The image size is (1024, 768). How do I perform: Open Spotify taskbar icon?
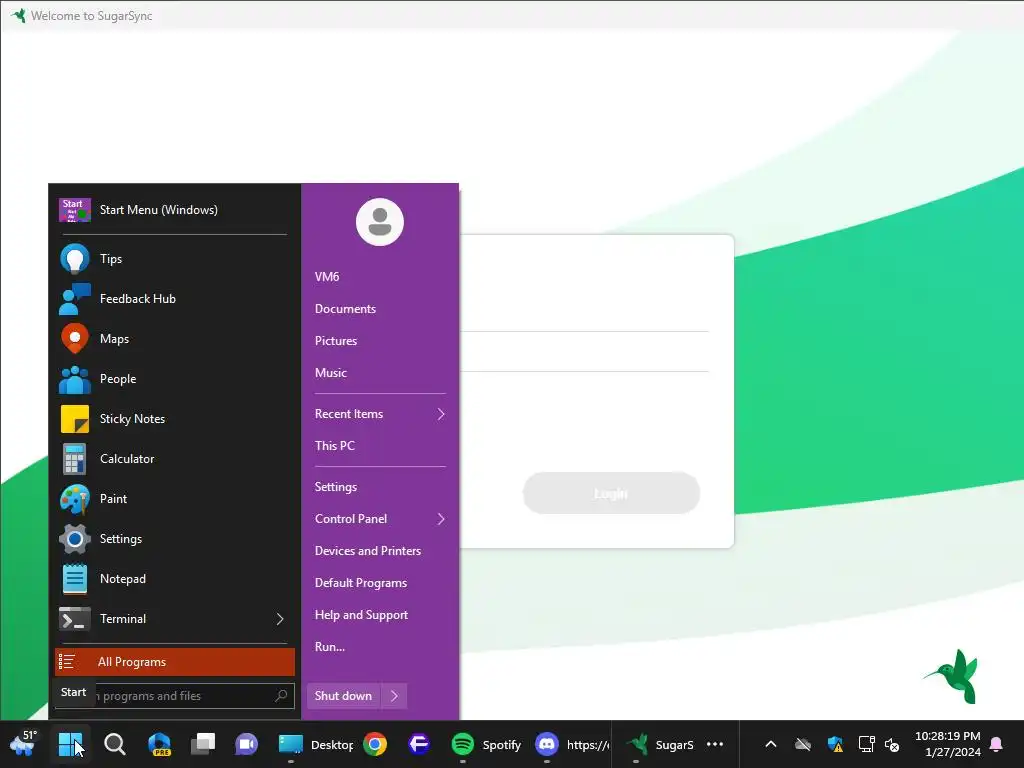(462, 744)
